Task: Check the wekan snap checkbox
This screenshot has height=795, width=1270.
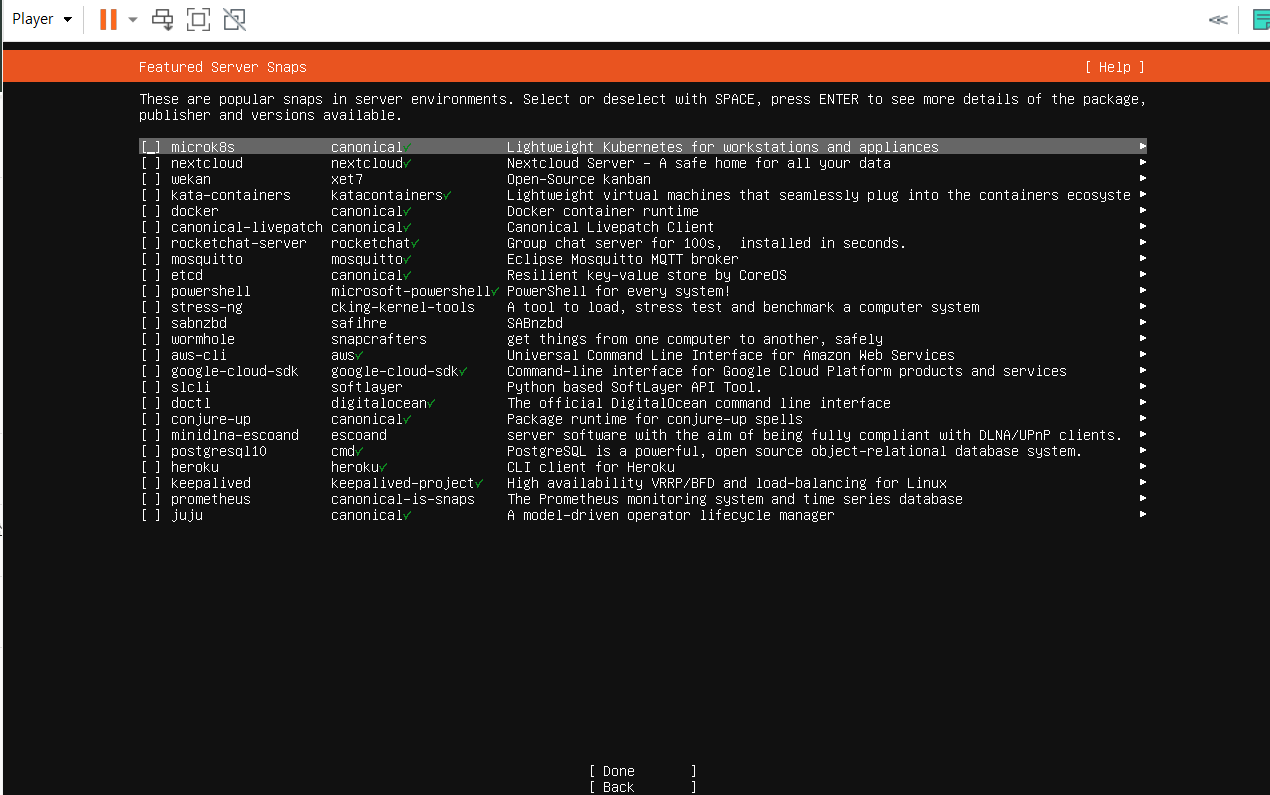Action: pyautogui.click(x=151, y=179)
